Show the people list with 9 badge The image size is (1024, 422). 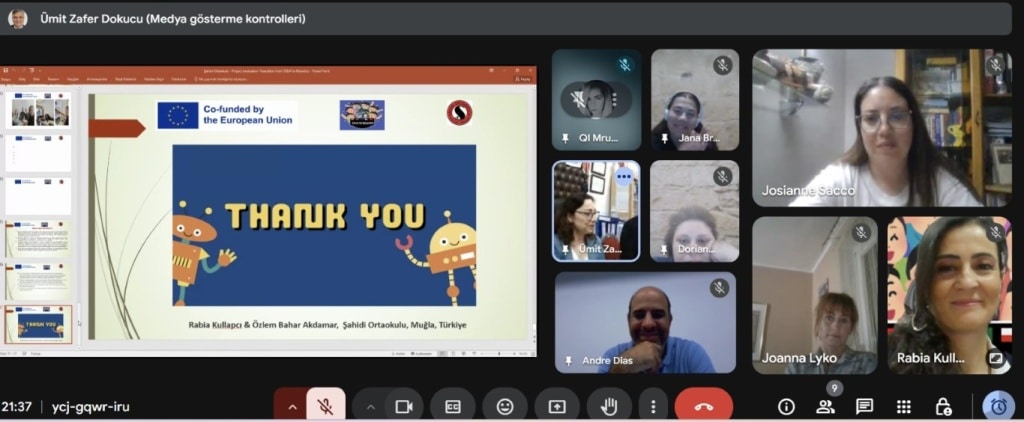pyautogui.click(x=825, y=406)
